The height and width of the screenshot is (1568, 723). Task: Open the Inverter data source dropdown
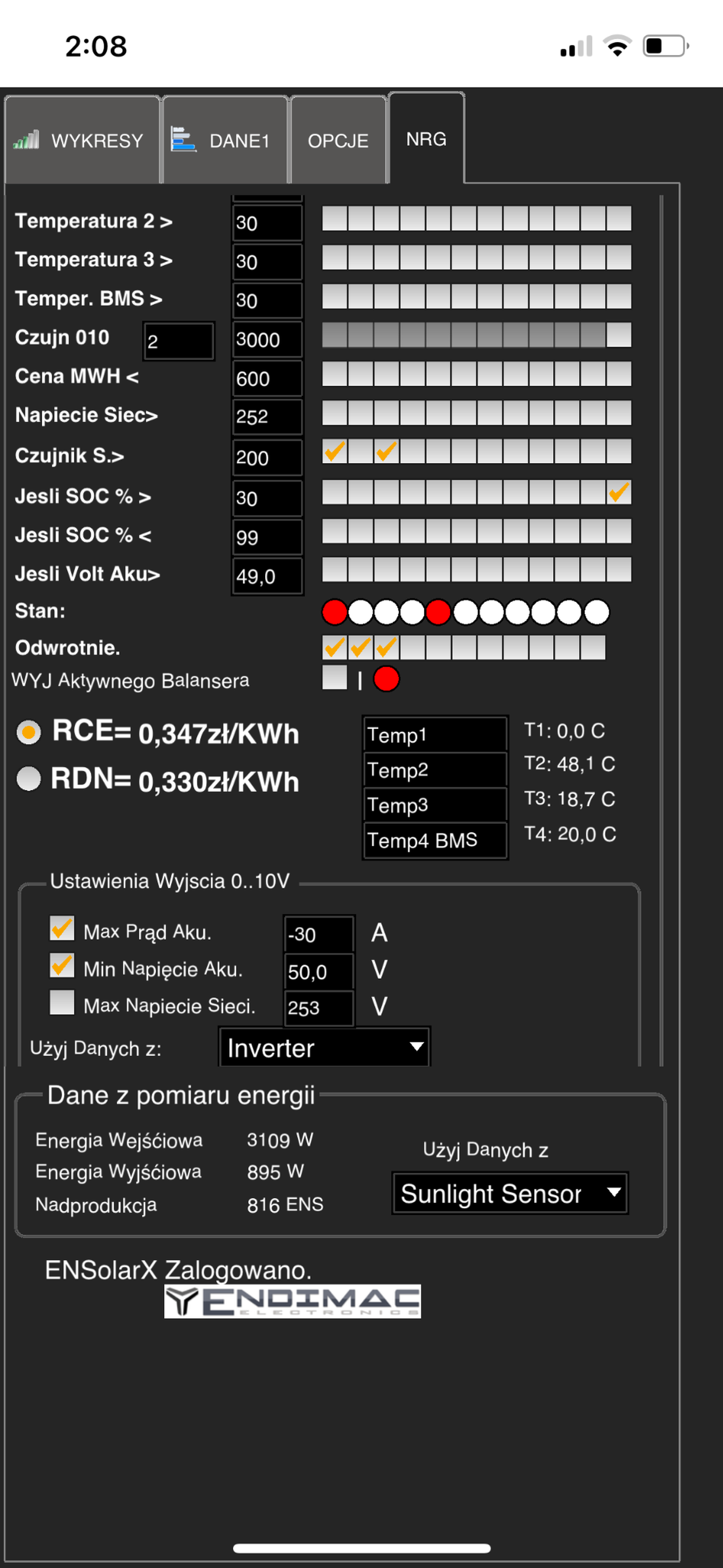click(325, 1047)
